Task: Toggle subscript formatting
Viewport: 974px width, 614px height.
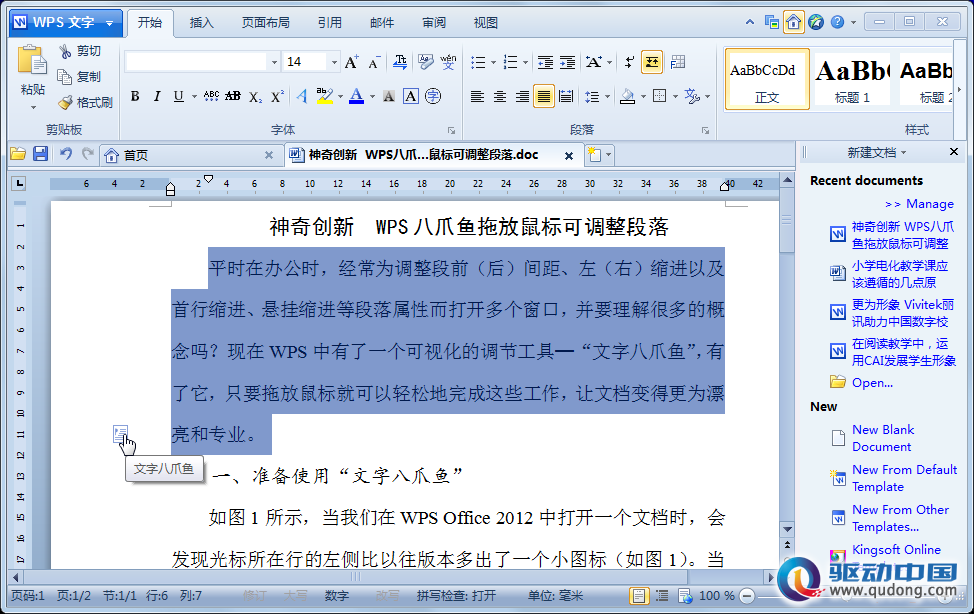Action: (x=255, y=96)
